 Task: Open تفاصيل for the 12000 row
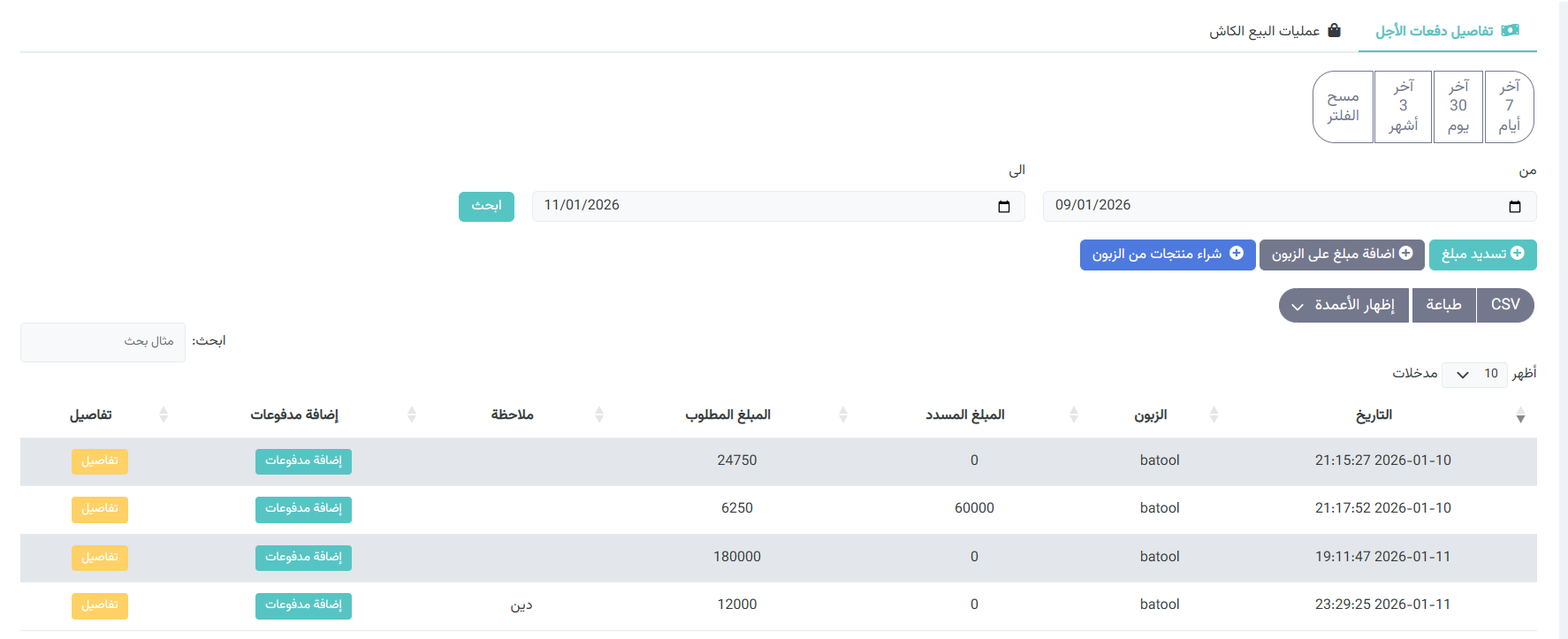[x=100, y=605]
